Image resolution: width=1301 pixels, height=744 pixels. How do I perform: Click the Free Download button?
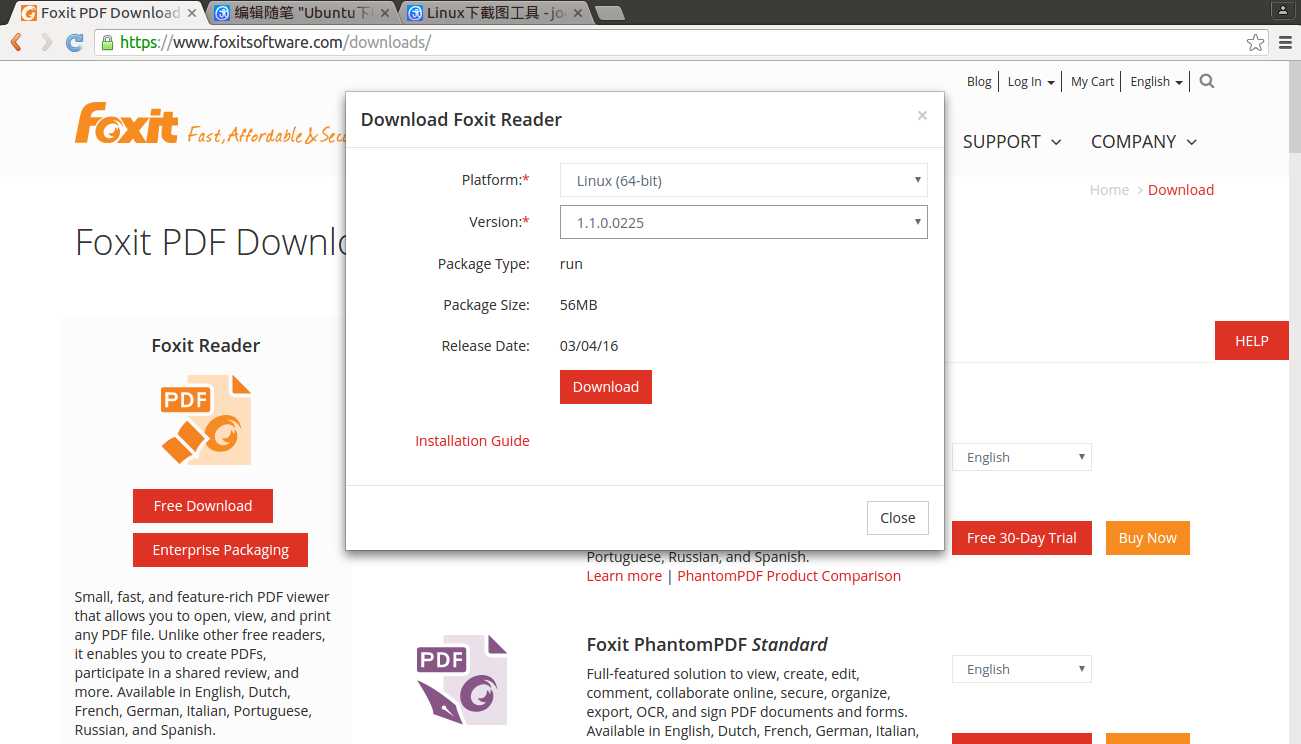(x=203, y=506)
